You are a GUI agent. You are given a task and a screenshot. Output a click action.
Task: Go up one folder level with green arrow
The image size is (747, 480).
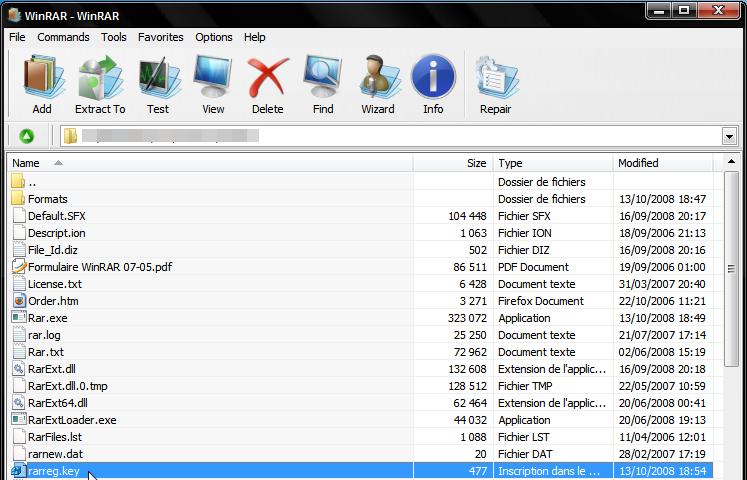pos(27,136)
